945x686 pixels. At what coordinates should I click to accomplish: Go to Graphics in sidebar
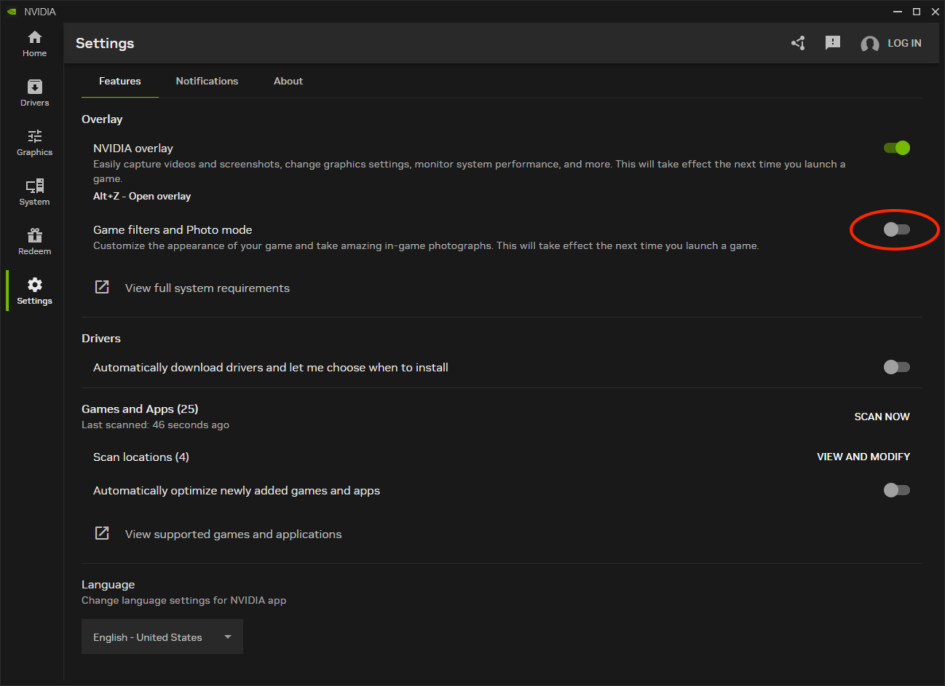(x=34, y=143)
